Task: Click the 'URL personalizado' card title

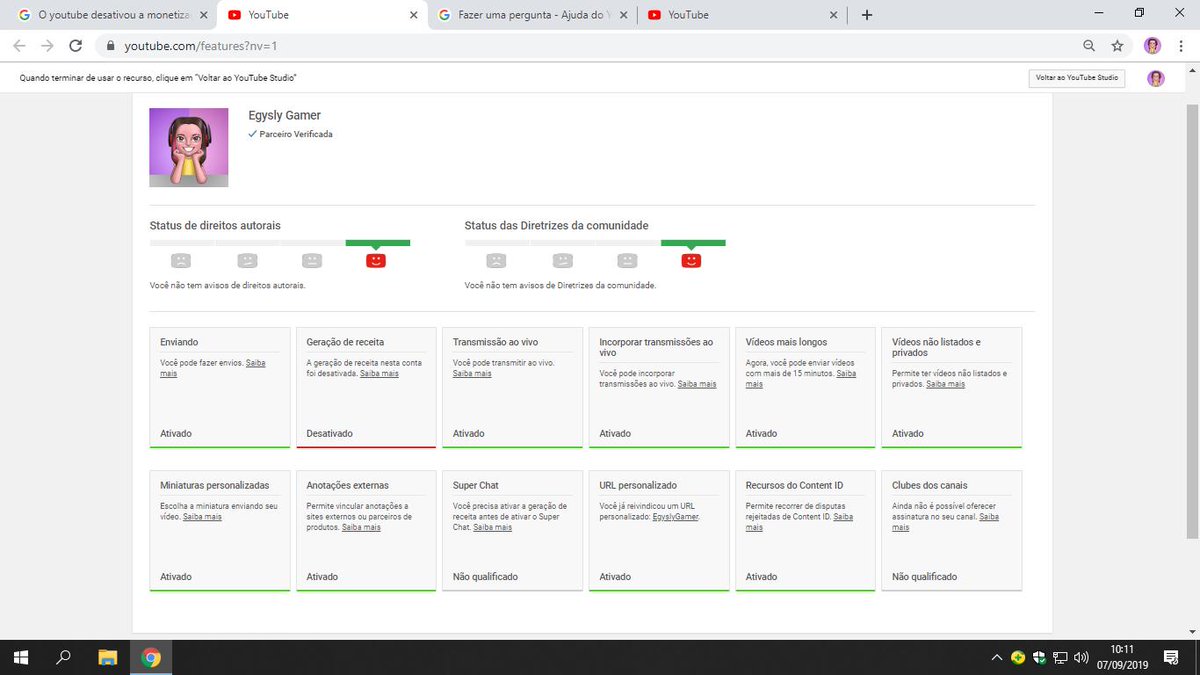Action: [x=638, y=485]
